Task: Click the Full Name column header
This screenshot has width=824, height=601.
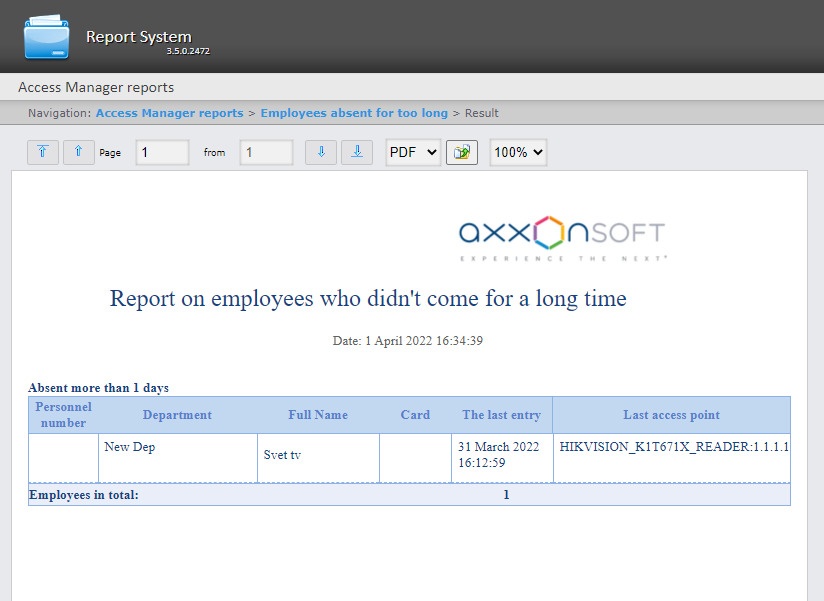Action: click(318, 415)
